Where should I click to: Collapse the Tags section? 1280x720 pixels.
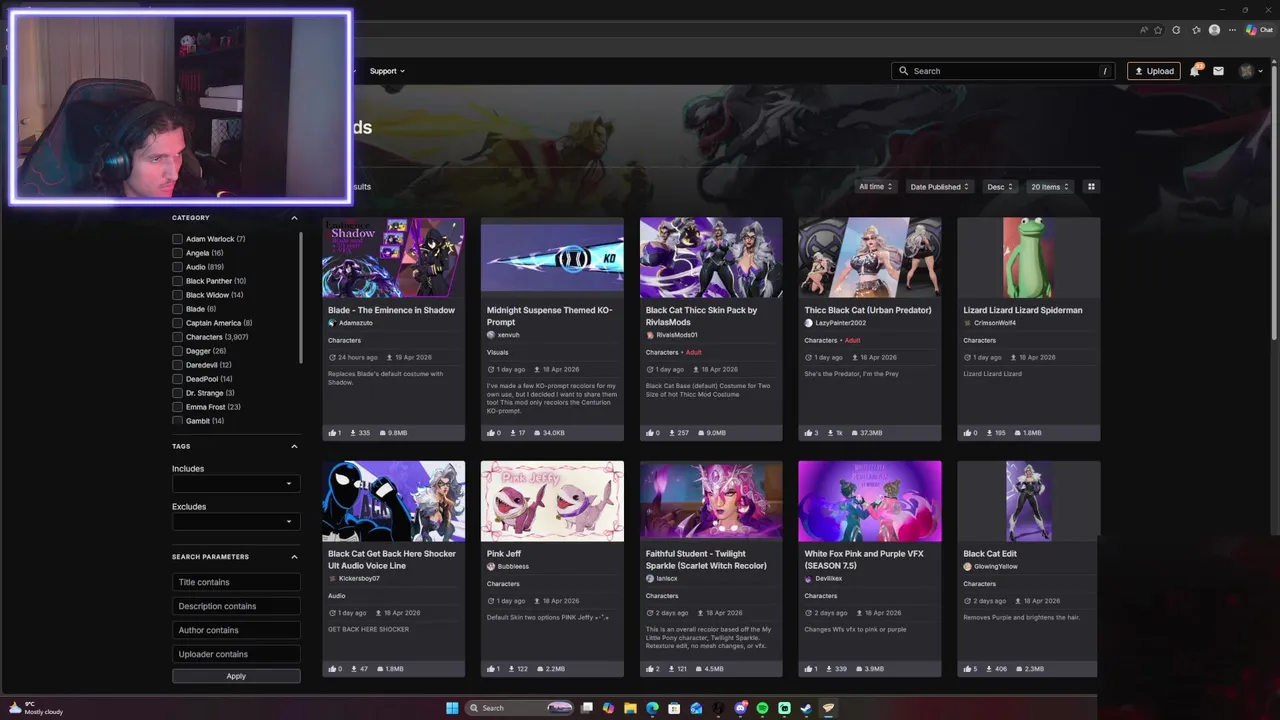point(294,447)
